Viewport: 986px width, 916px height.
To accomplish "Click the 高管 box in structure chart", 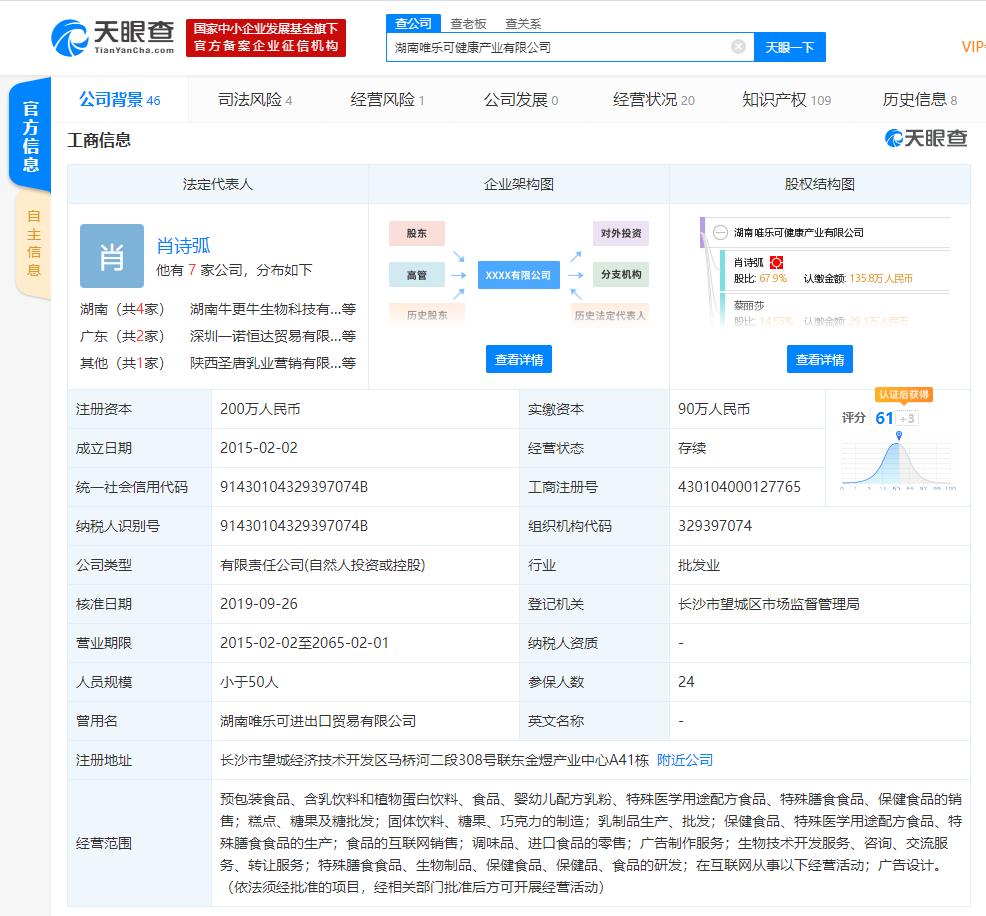I will point(416,275).
